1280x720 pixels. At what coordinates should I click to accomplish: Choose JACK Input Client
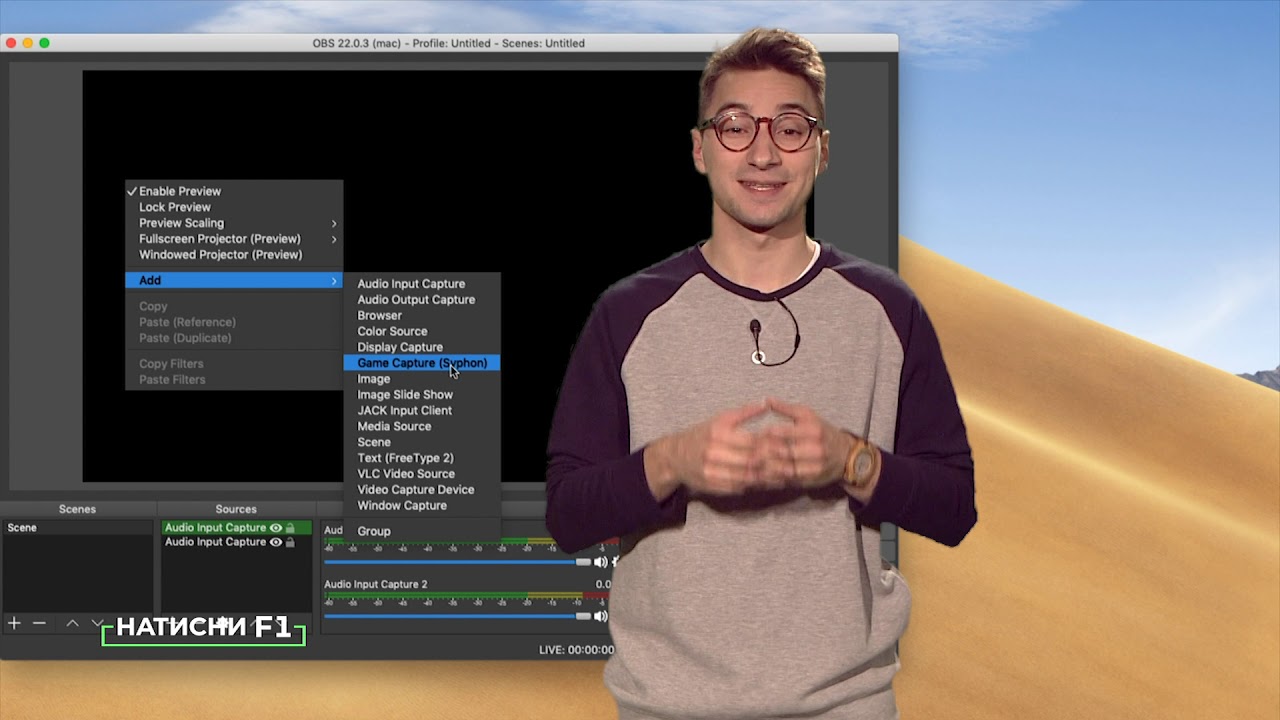422,411
